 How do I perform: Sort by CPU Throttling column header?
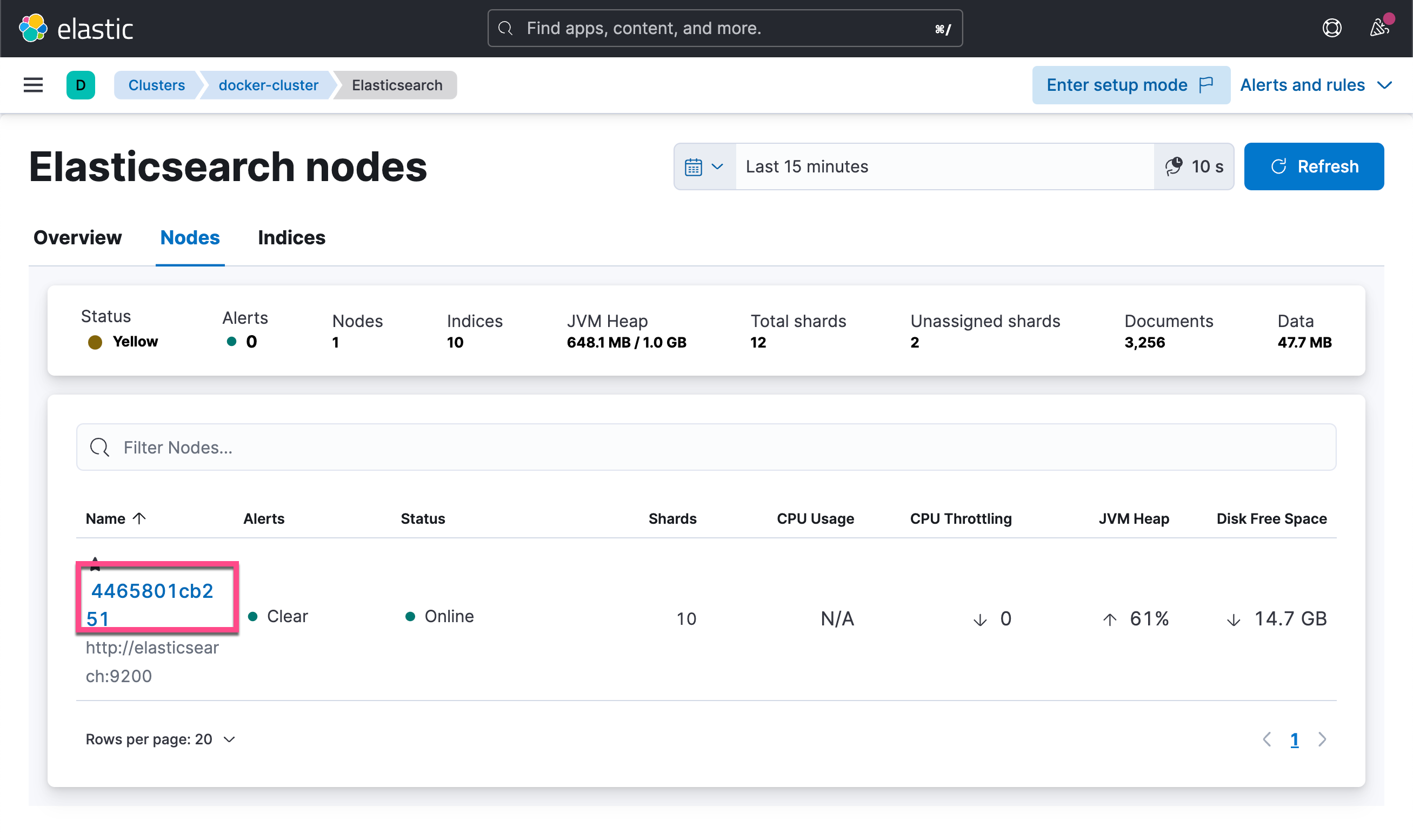click(961, 518)
